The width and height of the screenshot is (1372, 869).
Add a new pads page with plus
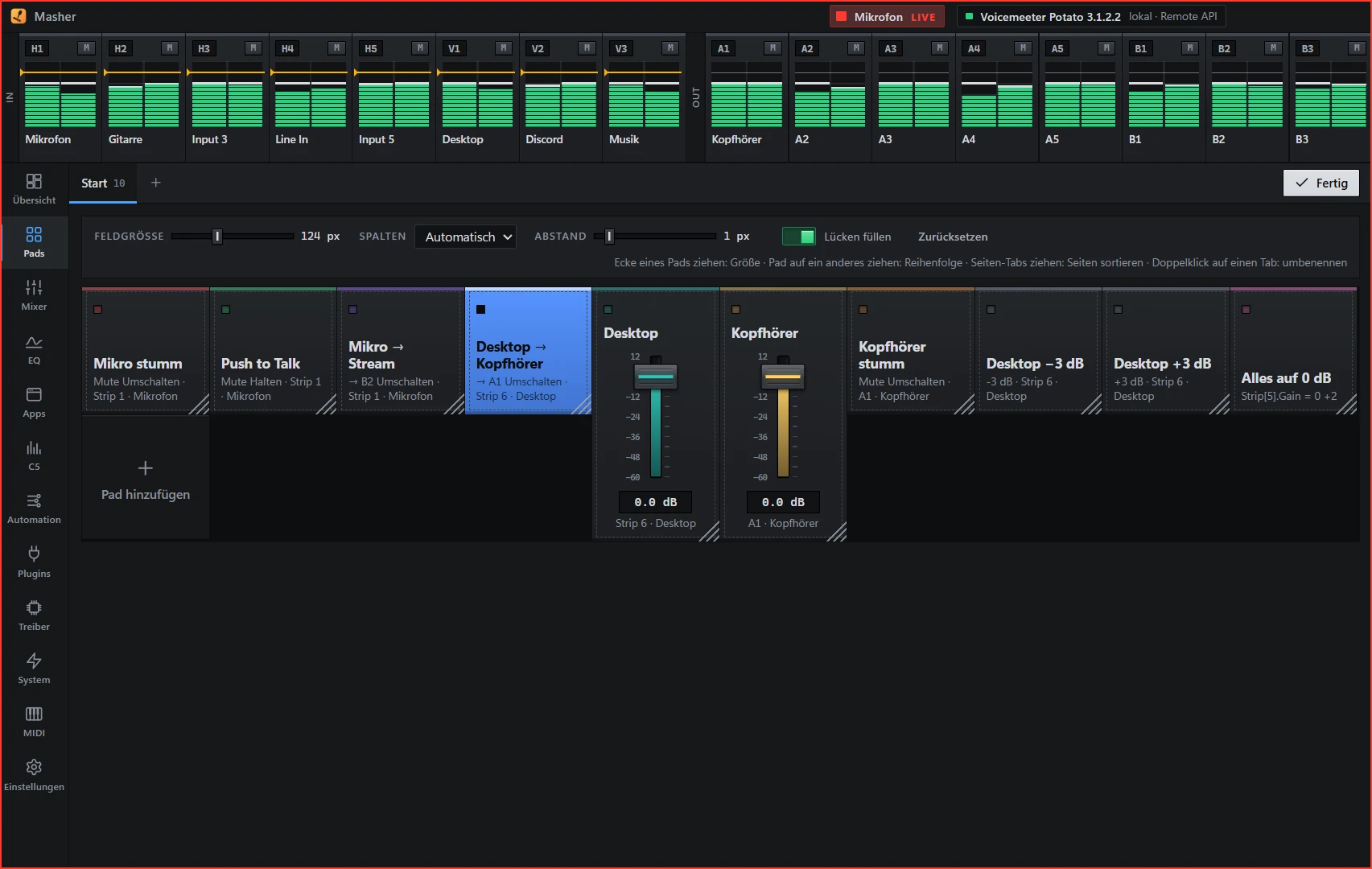(156, 183)
